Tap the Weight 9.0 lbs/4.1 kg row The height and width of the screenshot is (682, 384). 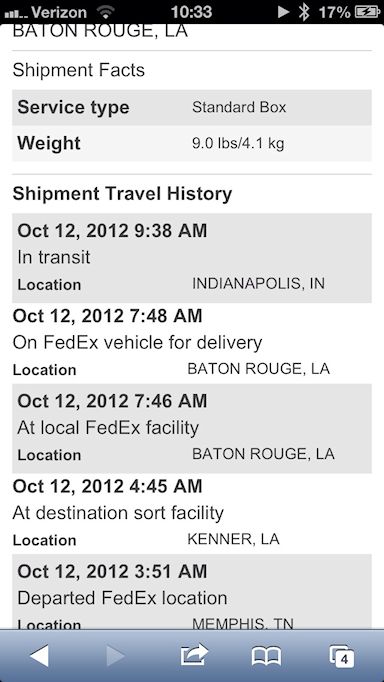(192, 144)
